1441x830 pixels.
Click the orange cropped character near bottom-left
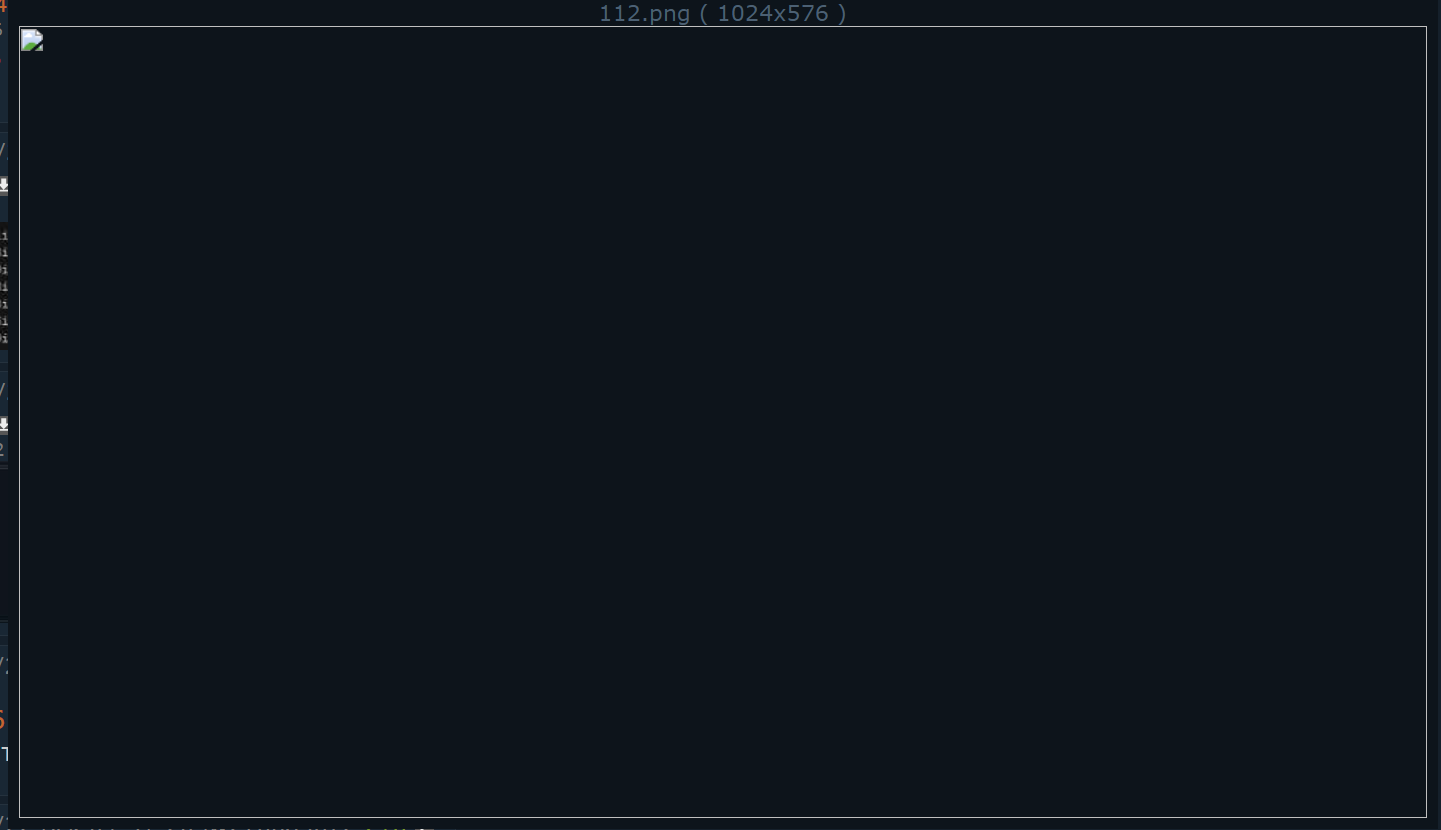tap(2, 720)
